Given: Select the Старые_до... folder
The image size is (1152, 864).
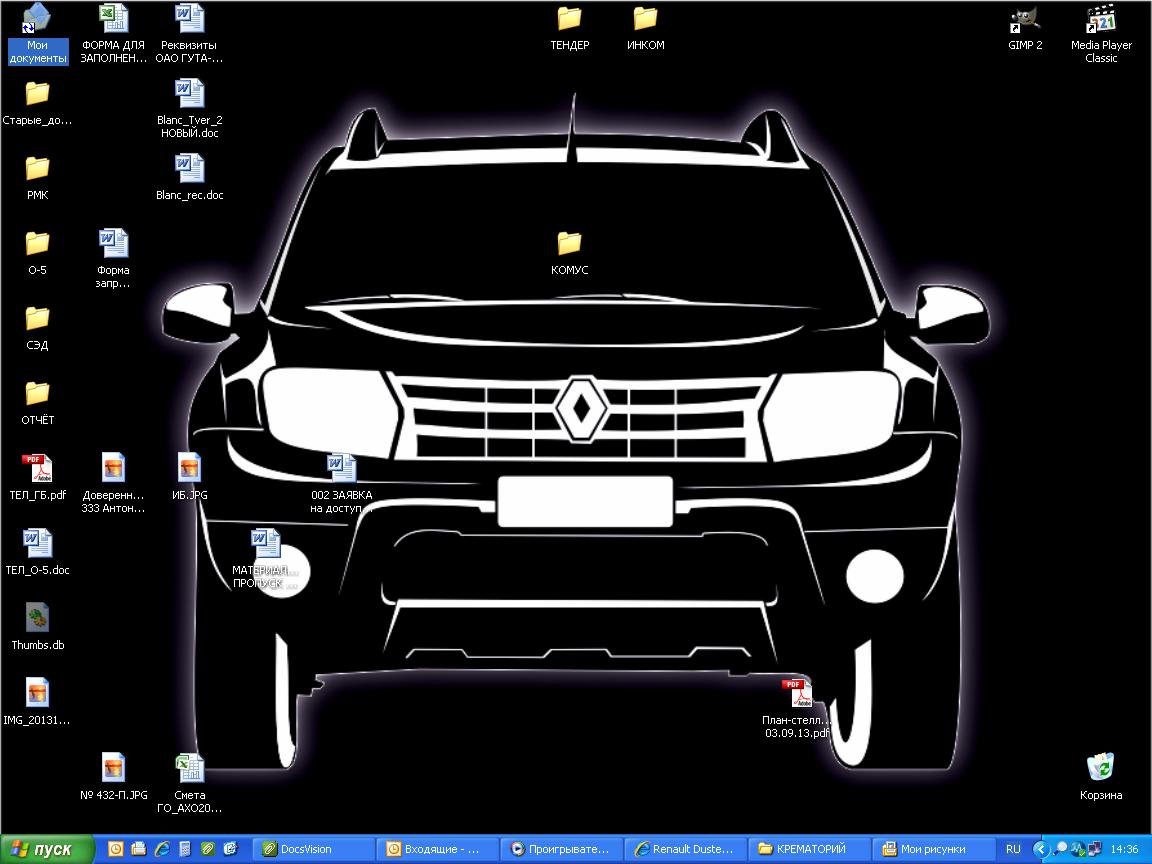Looking at the screenshot, I should pos(37,103).
